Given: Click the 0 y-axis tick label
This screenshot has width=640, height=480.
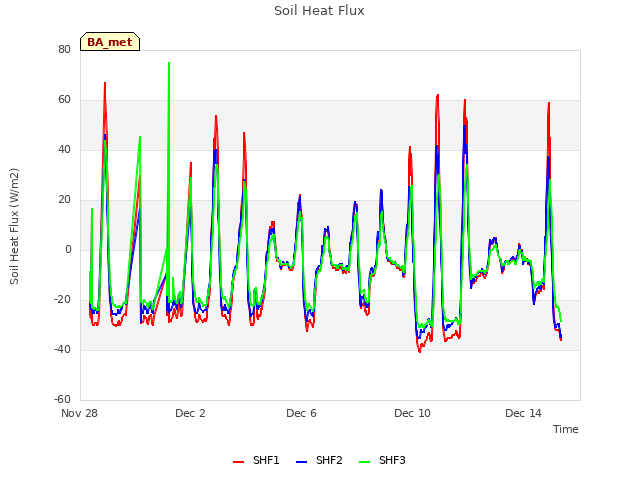Looking at the screenshot, I should pos(68,249).
